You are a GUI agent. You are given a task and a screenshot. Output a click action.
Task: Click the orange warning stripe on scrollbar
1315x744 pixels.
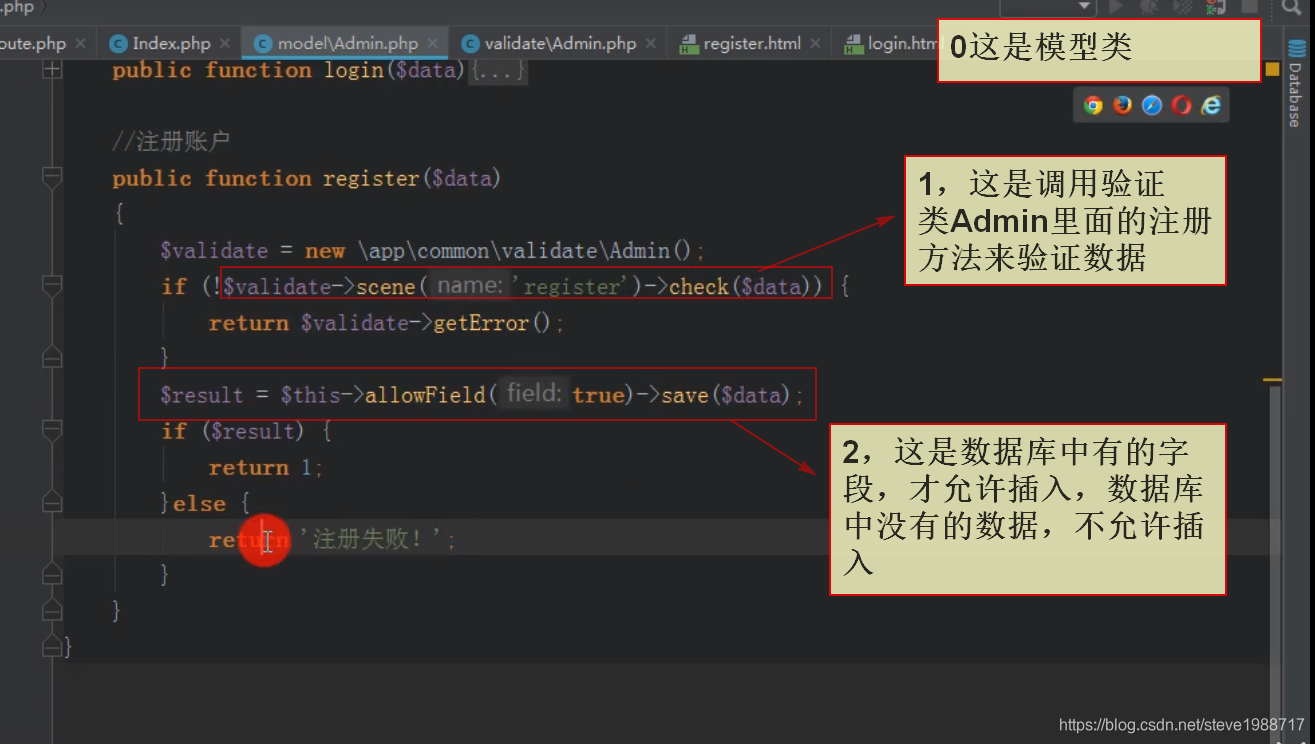click(x=1272, y=380)
